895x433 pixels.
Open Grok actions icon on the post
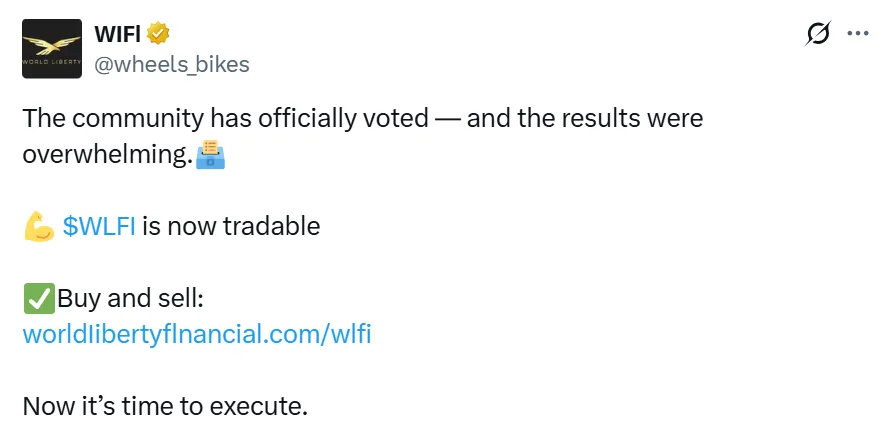[x=817, y=34]
